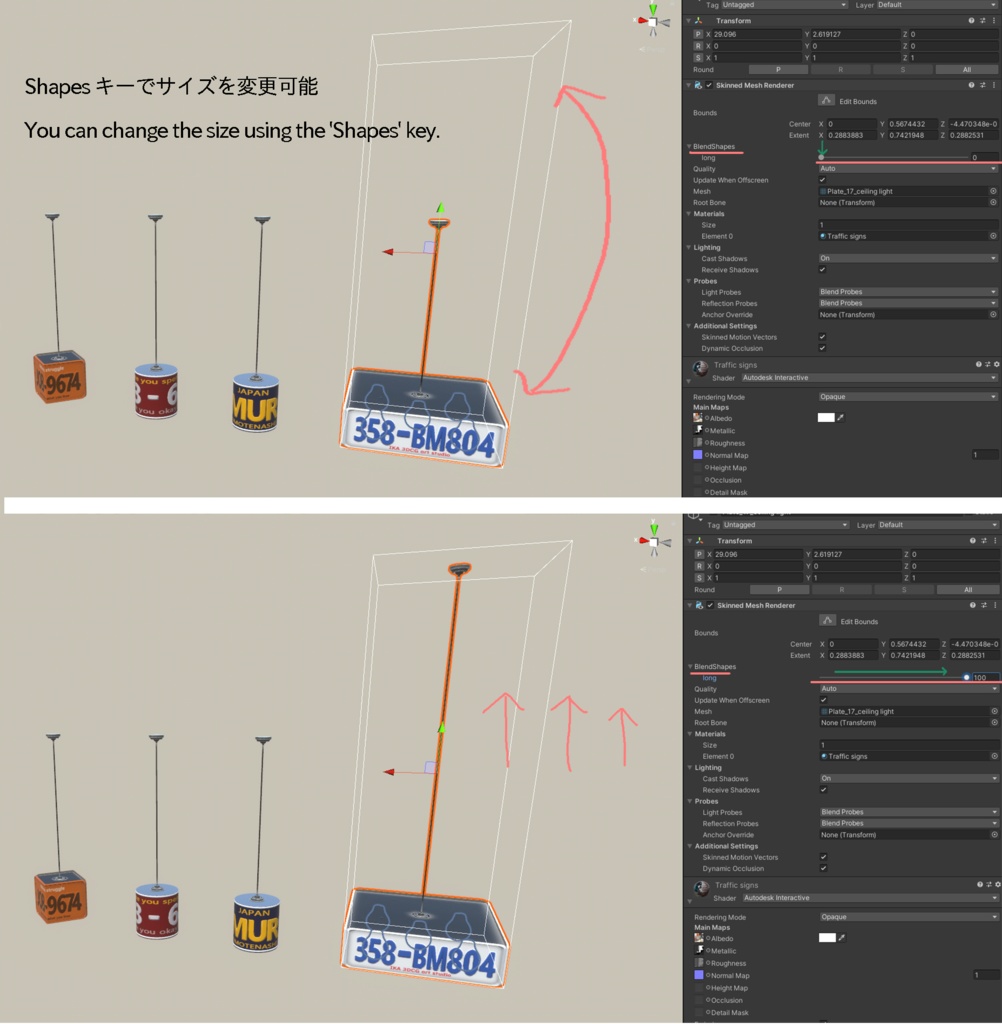Open the Light Probes dropdown in the upper inspector

pos(908,292)
